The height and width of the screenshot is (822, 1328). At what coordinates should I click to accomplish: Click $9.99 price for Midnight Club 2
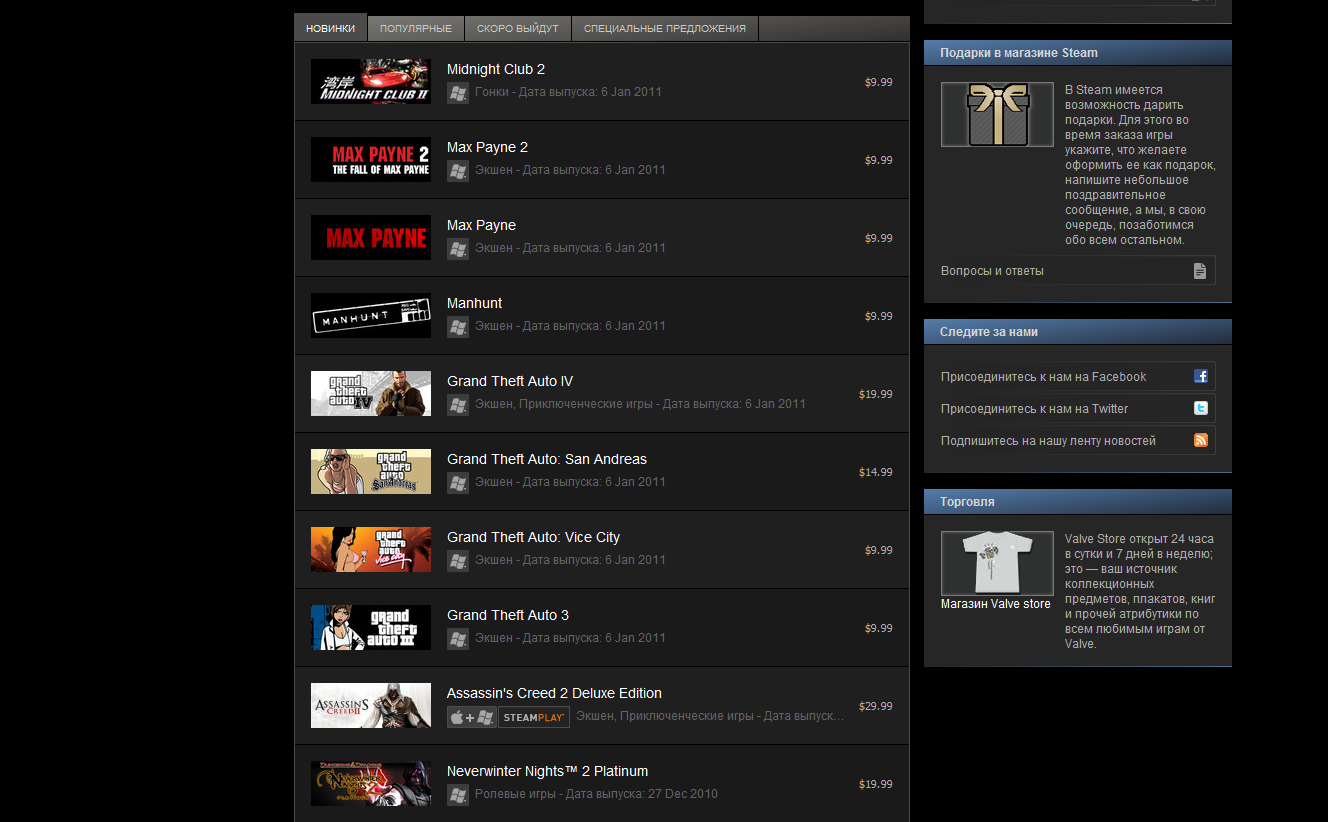[879, 82]
